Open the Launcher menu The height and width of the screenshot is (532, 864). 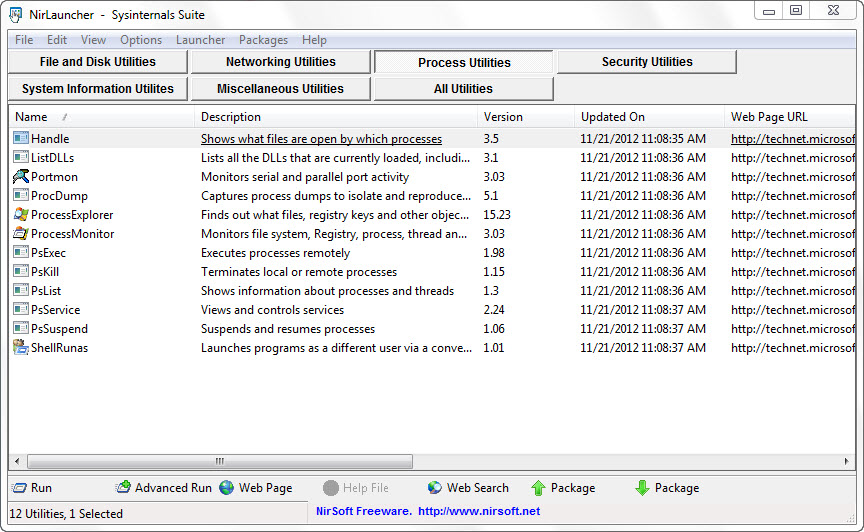coord(201,40)
